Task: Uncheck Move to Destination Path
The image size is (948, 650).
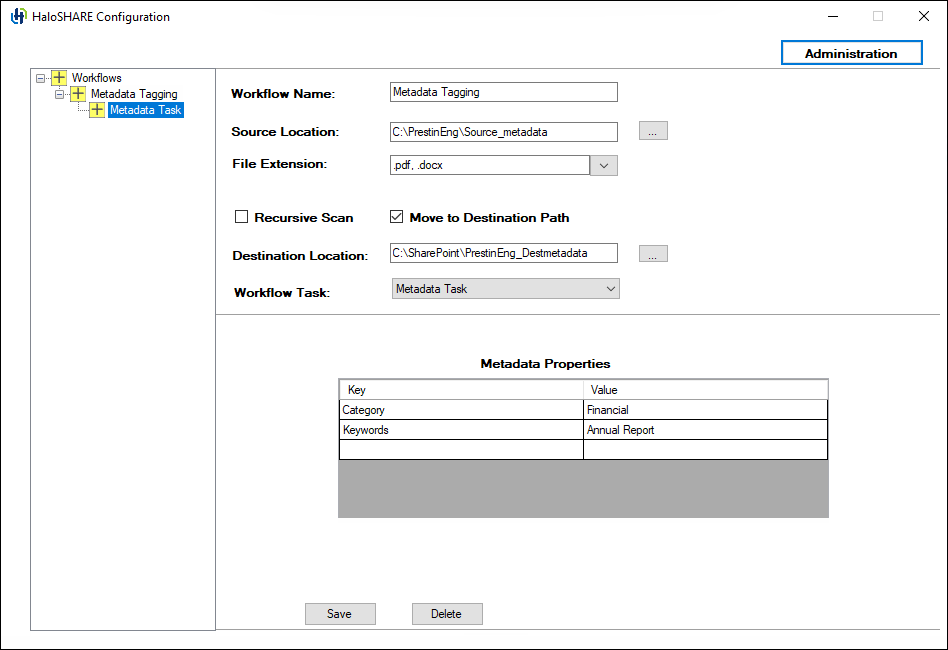Action: point(396,216)
